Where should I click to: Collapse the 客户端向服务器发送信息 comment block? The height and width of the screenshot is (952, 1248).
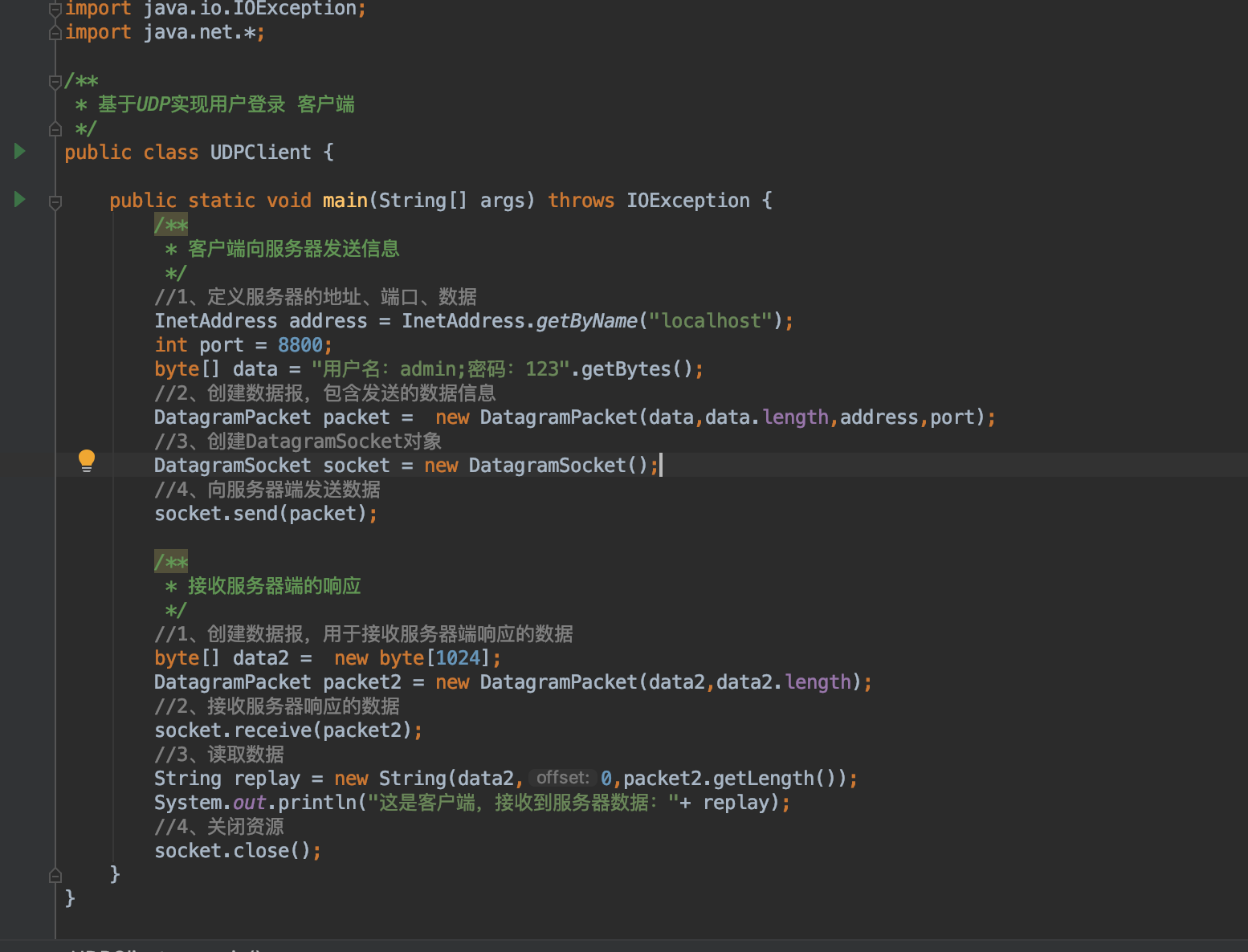pos(170,225)
